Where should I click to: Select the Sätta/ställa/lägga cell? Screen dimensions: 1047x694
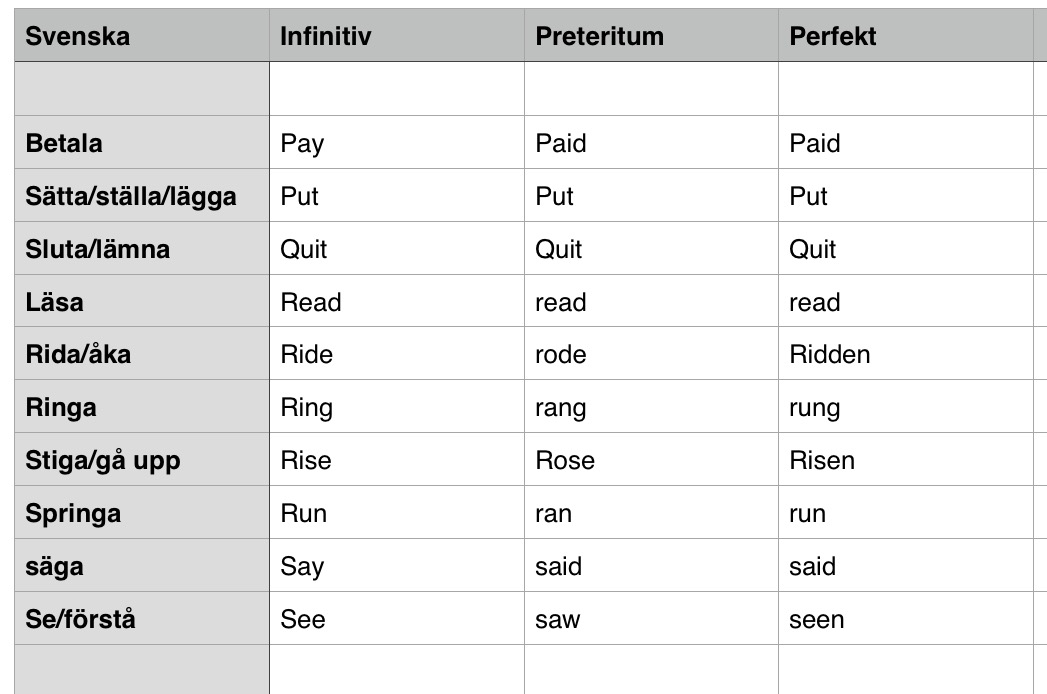tap(142, 195)
